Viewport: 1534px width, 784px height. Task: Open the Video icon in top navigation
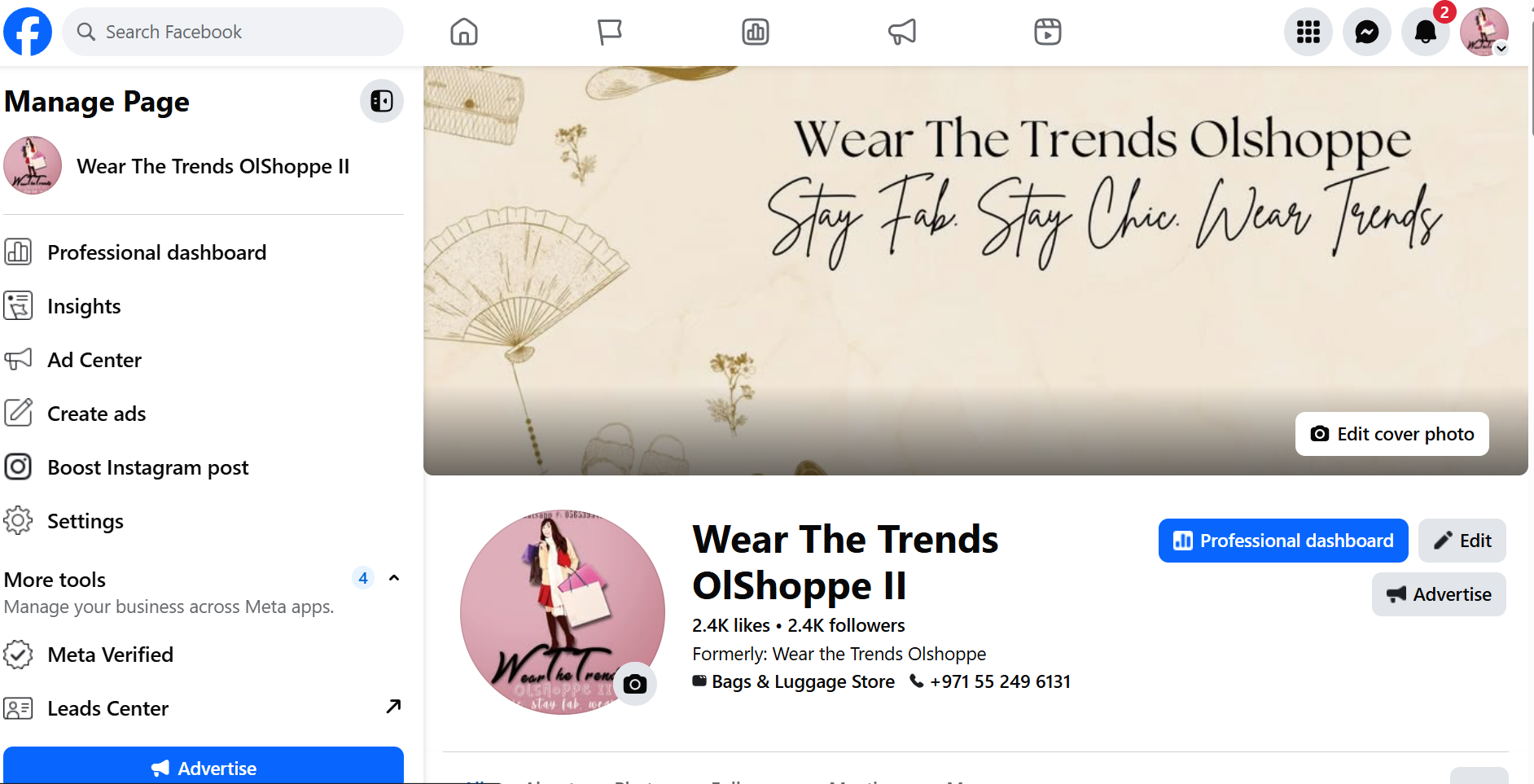click(1048, 32)
